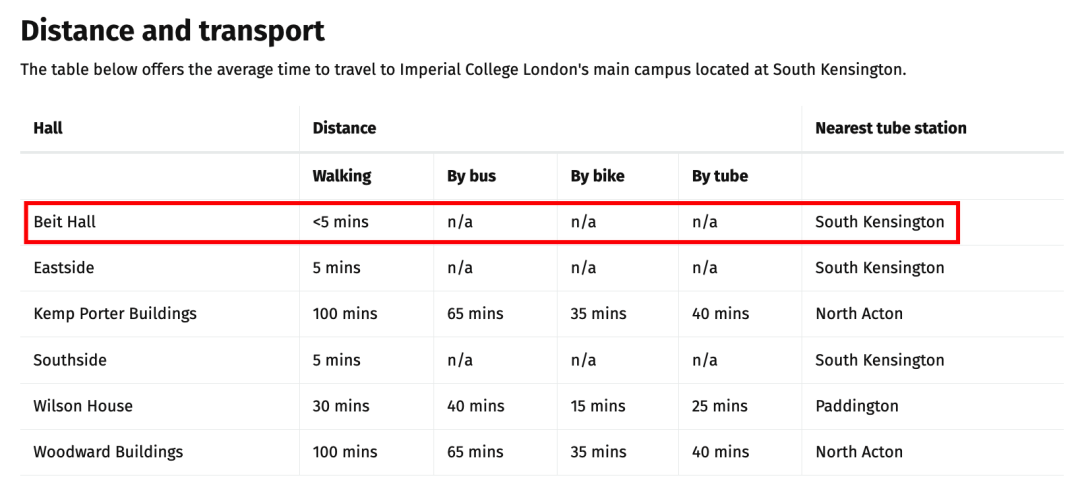Viewport: 1080px width, 487px height.
Task: Click the By tube sub-header
Action: click(x=720, y=176)
